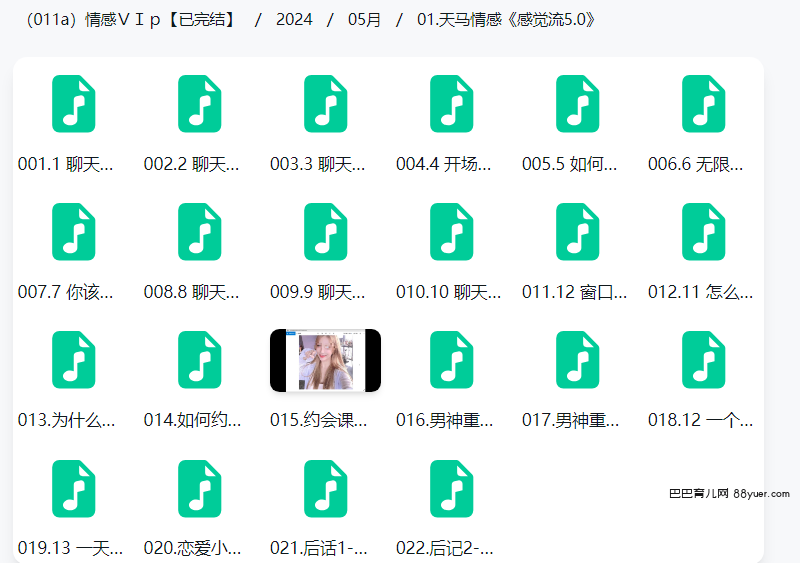Select label 010.10 聊天...
Image resolution: width=800 pixels, height=563 pixels.
tap(449, 292)
